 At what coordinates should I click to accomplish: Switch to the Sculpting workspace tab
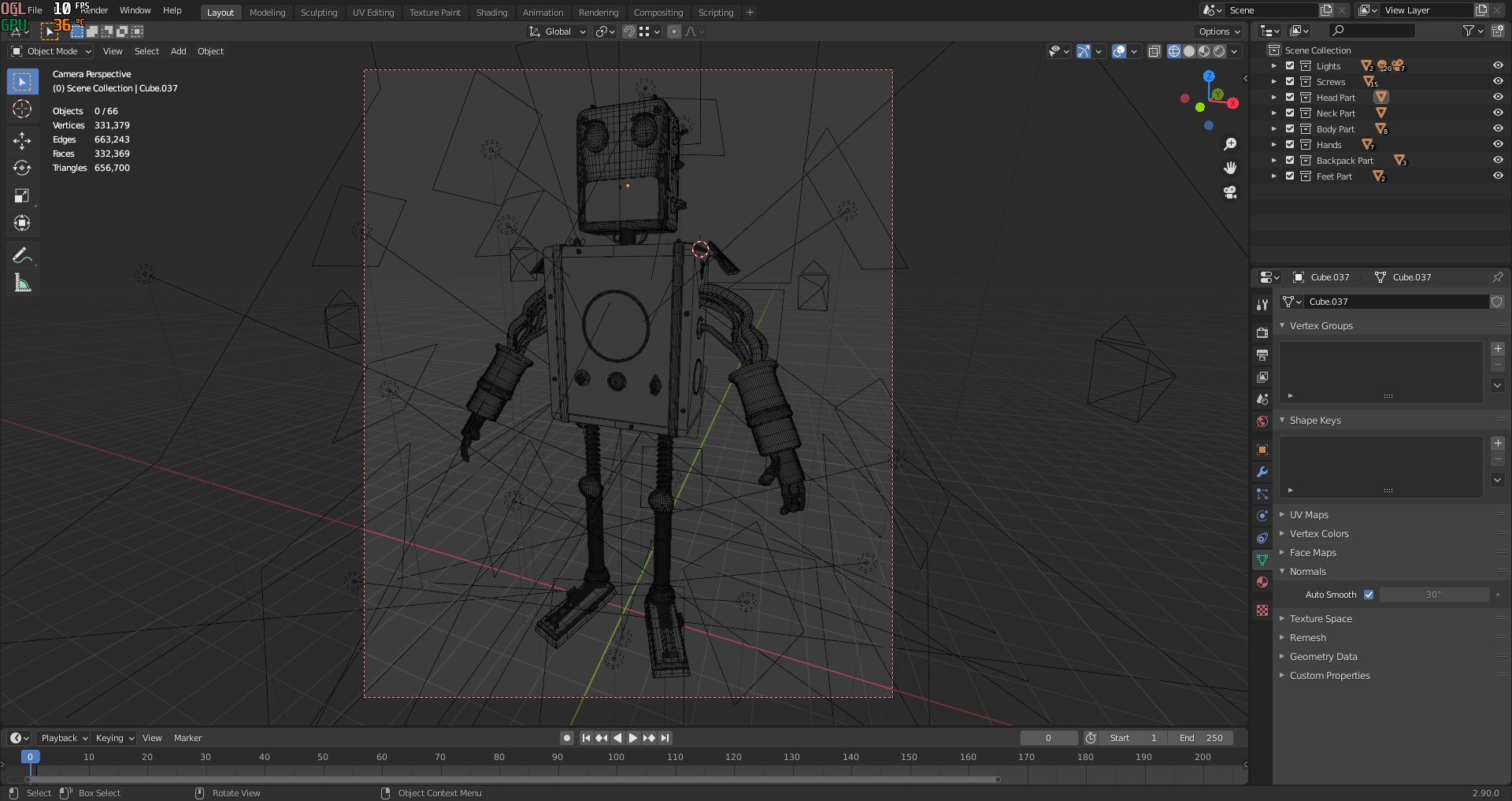coord(319,13)
